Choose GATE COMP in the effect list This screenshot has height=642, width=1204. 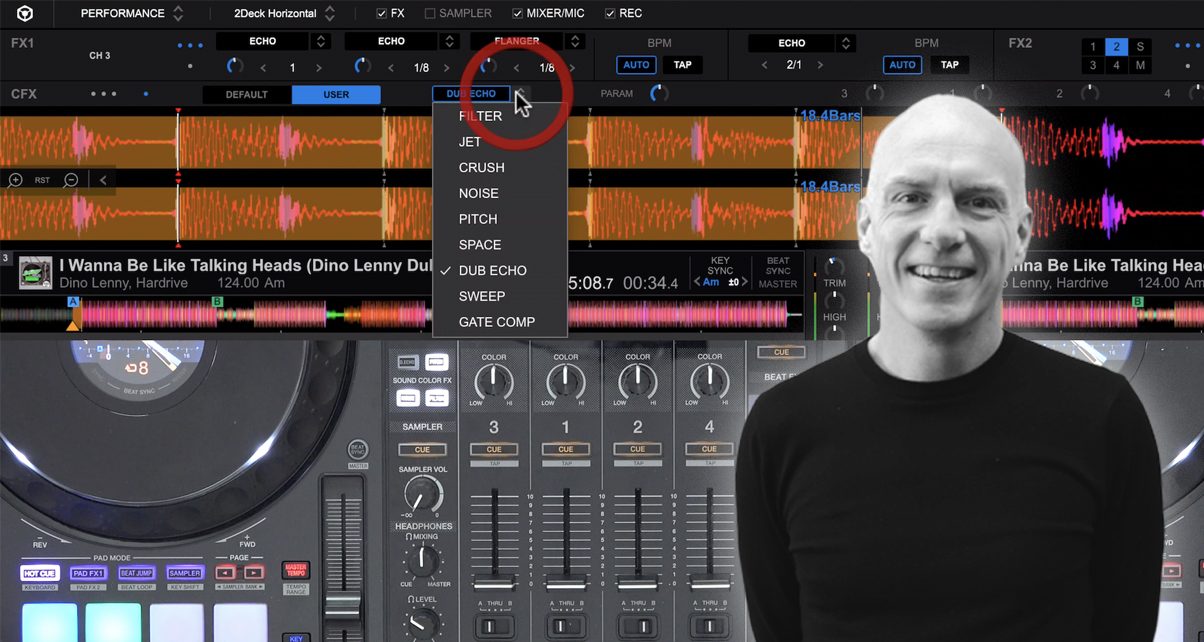496,322
